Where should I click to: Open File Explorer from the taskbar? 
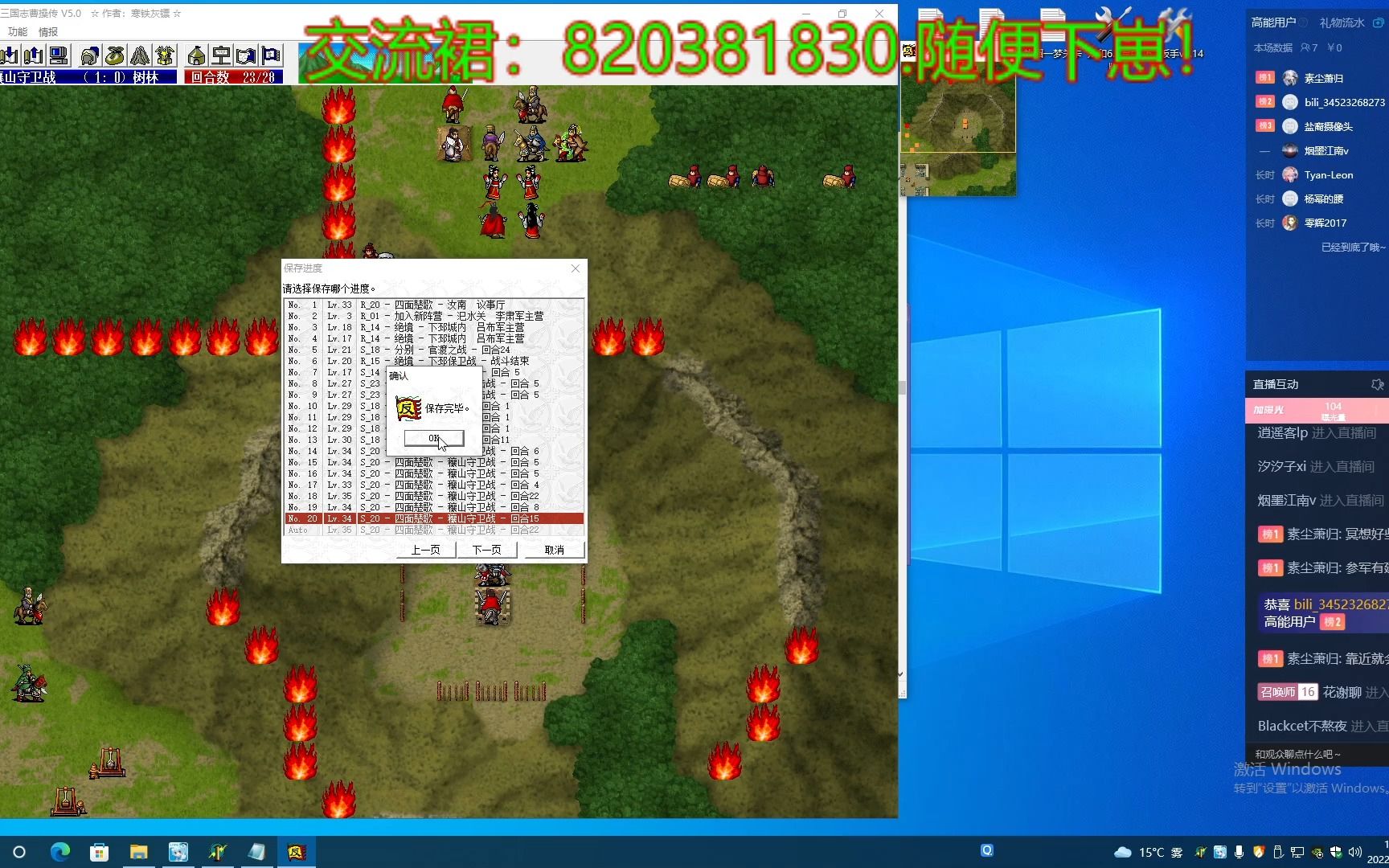pos(138,852)
